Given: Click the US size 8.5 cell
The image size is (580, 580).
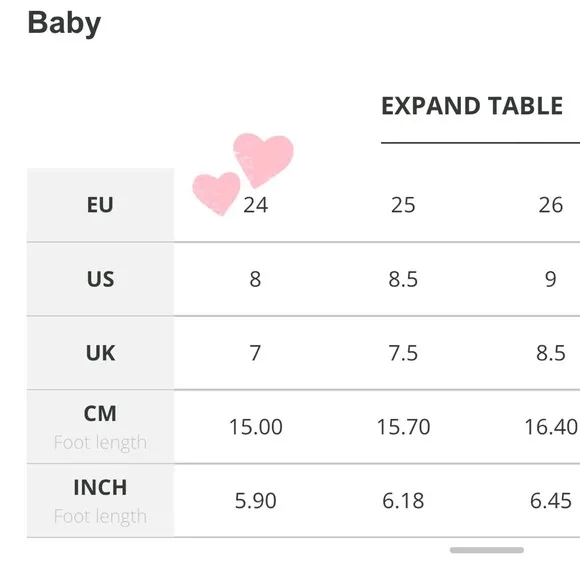Looking at the screenshot, I should coord(403,279).
